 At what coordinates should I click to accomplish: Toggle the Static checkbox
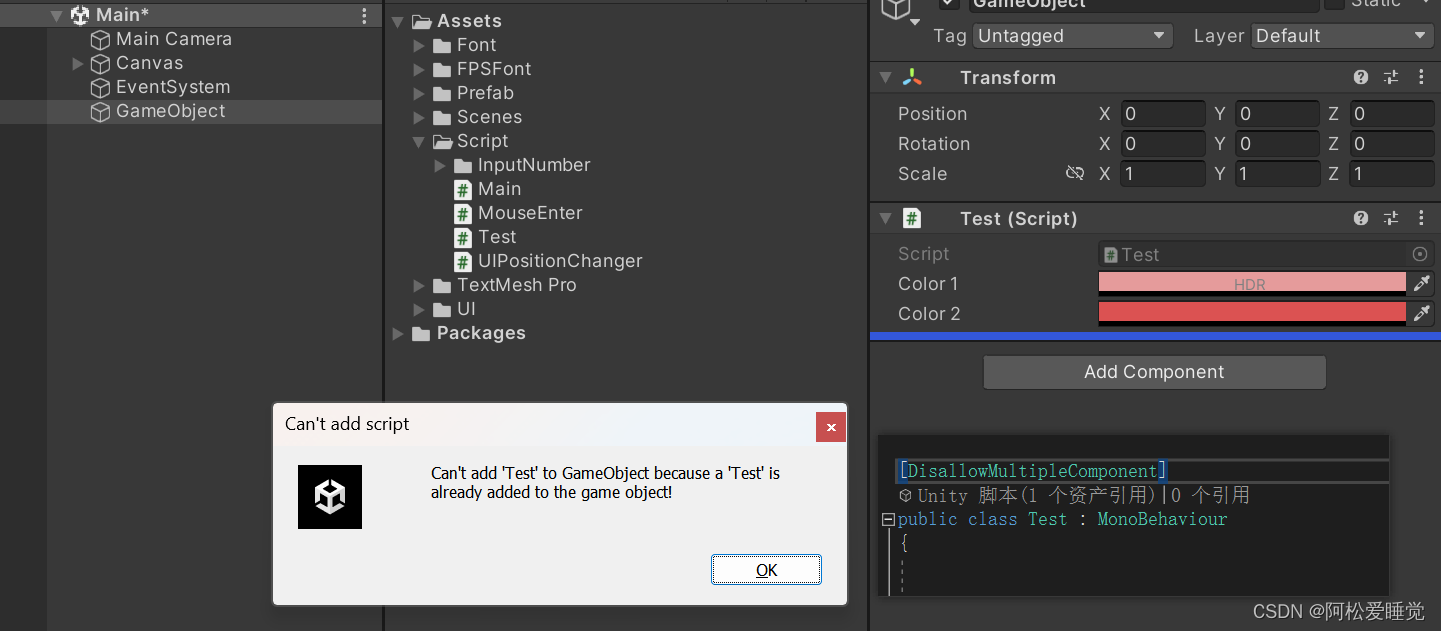tap(1334, 4)
